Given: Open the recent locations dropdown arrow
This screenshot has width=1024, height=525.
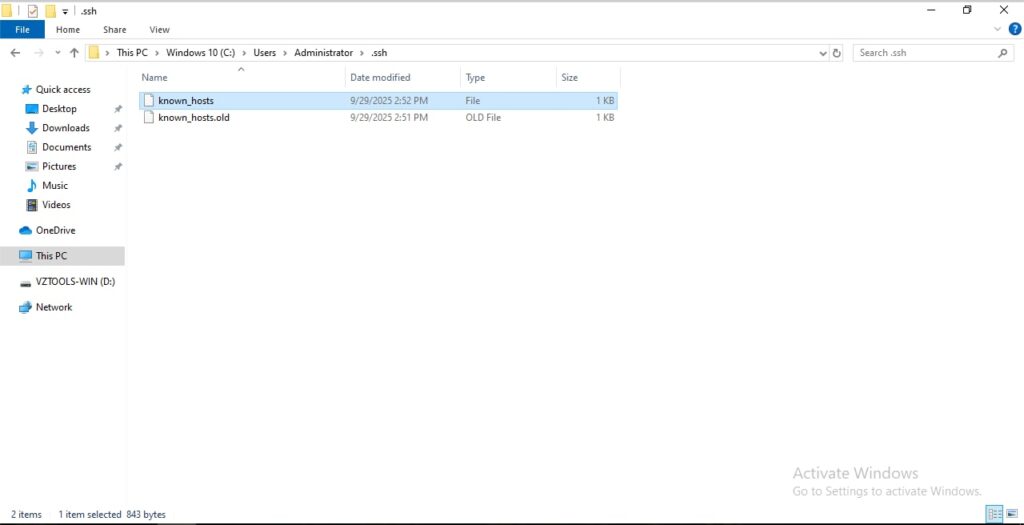Looking at the screenshot, I should 57,53.
